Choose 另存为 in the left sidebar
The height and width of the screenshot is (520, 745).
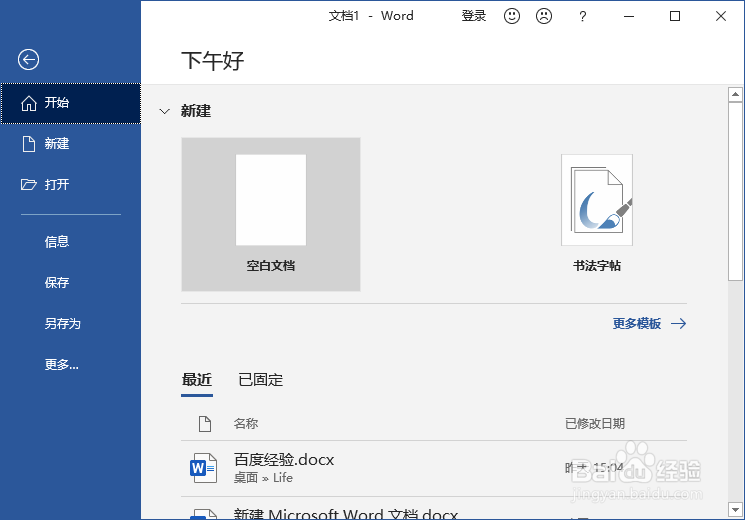pyautogui.click(x=70, y=324)
